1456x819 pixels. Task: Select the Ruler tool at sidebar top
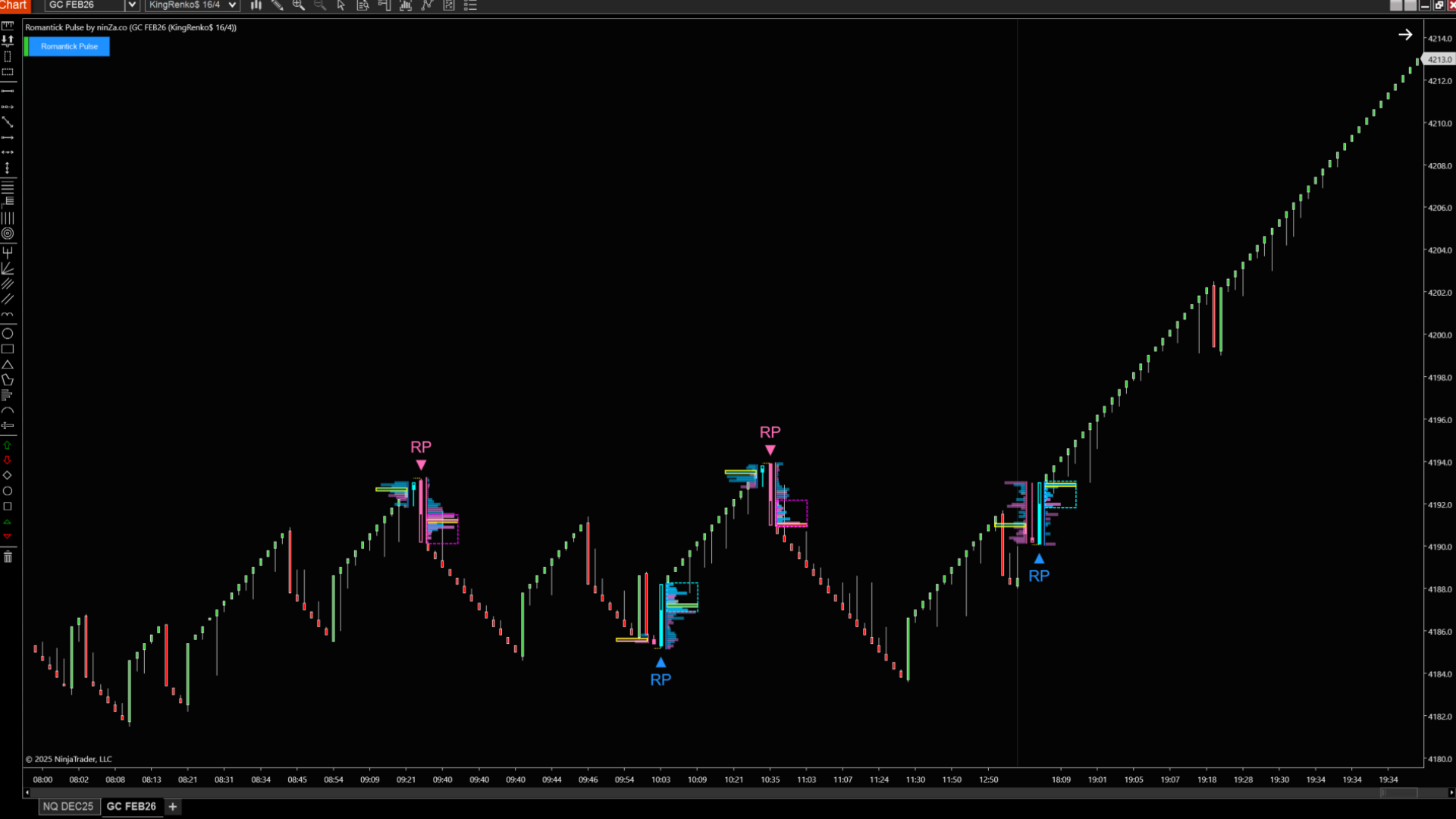pyautogui.click(x=8, y=25)
